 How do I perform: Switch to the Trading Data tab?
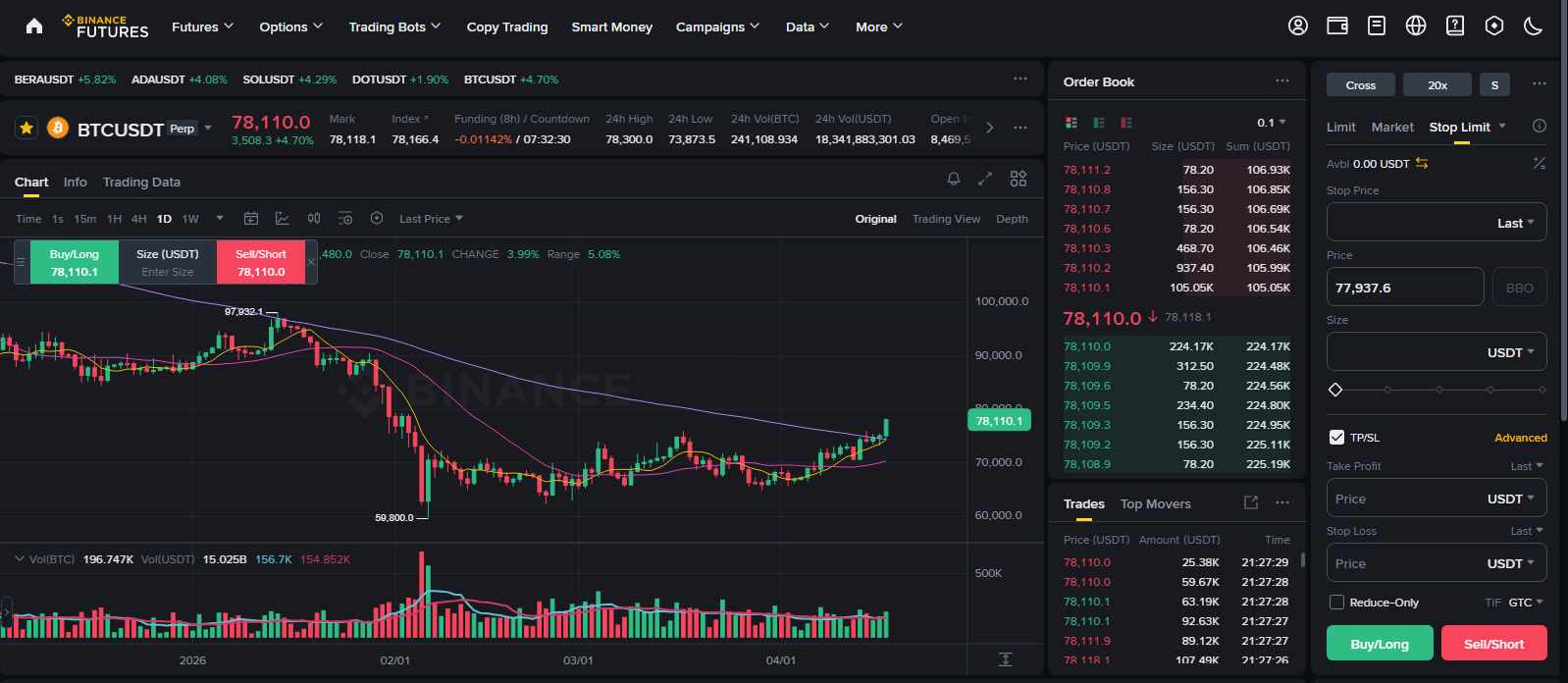coord(141,182)
